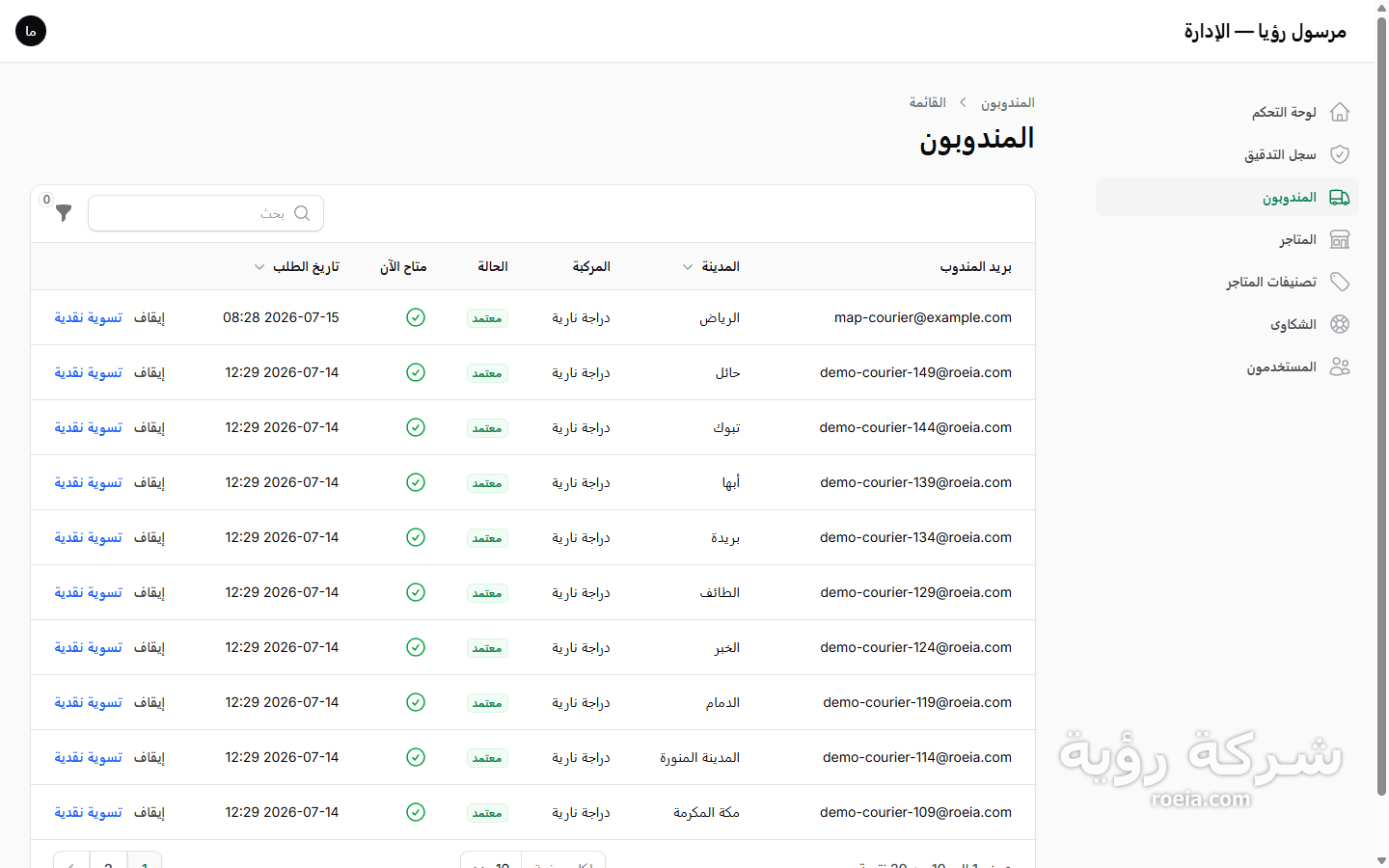Click email demo-courier-134@roeia.com
The image size is (1389, 868).
[x=915, y=537]
